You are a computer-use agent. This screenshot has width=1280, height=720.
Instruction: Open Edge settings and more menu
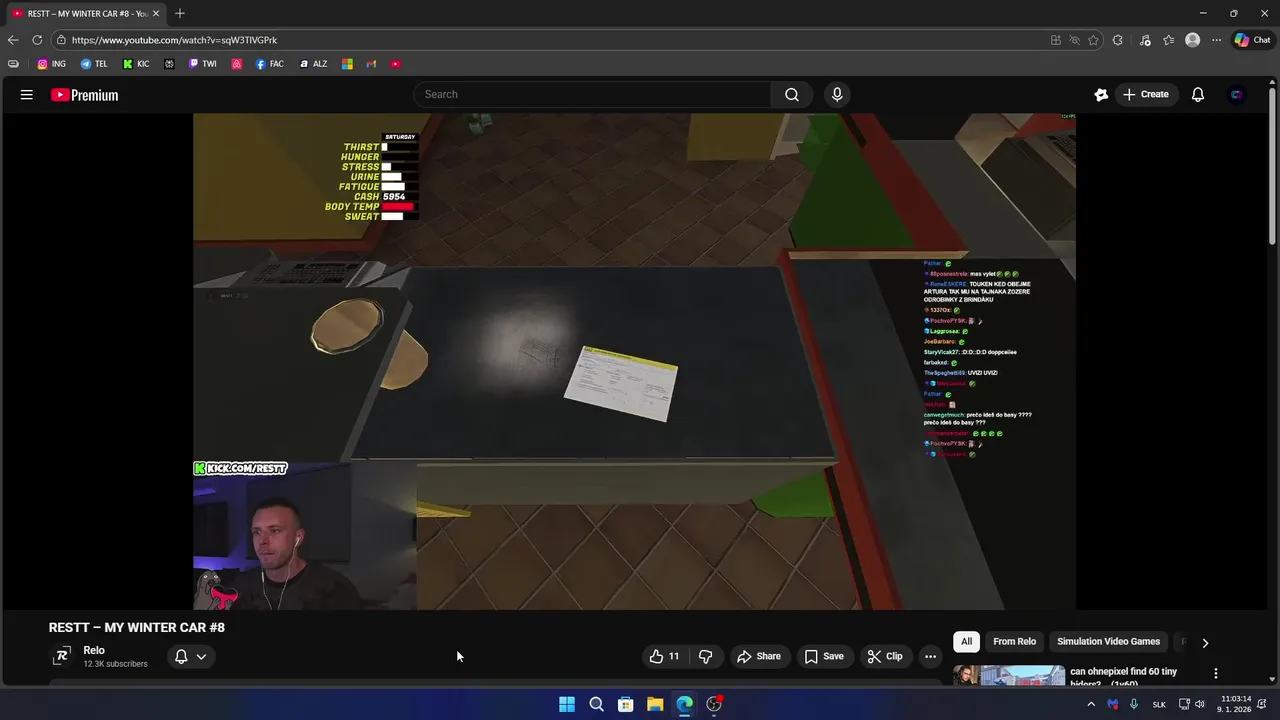click(x=1216, y=40)
